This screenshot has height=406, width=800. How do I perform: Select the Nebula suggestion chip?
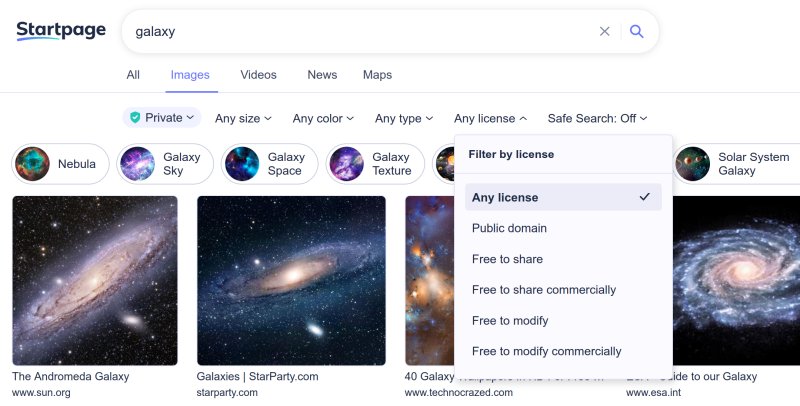point(60,164)
